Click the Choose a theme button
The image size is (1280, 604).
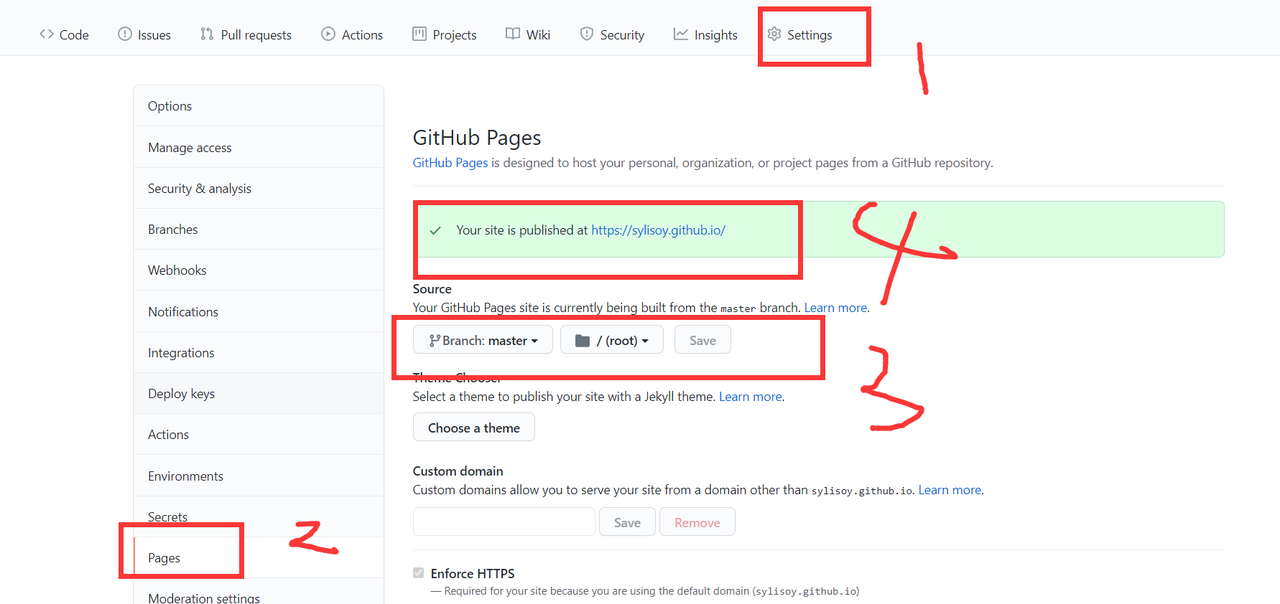coord(474,428)
